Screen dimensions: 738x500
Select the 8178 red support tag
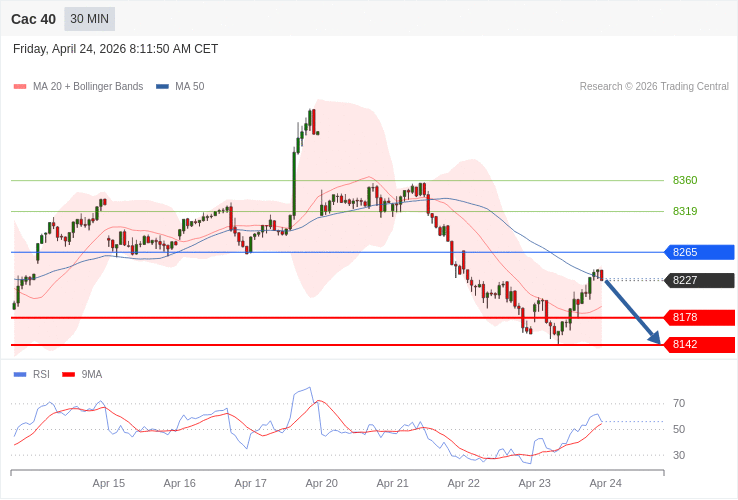698,317
